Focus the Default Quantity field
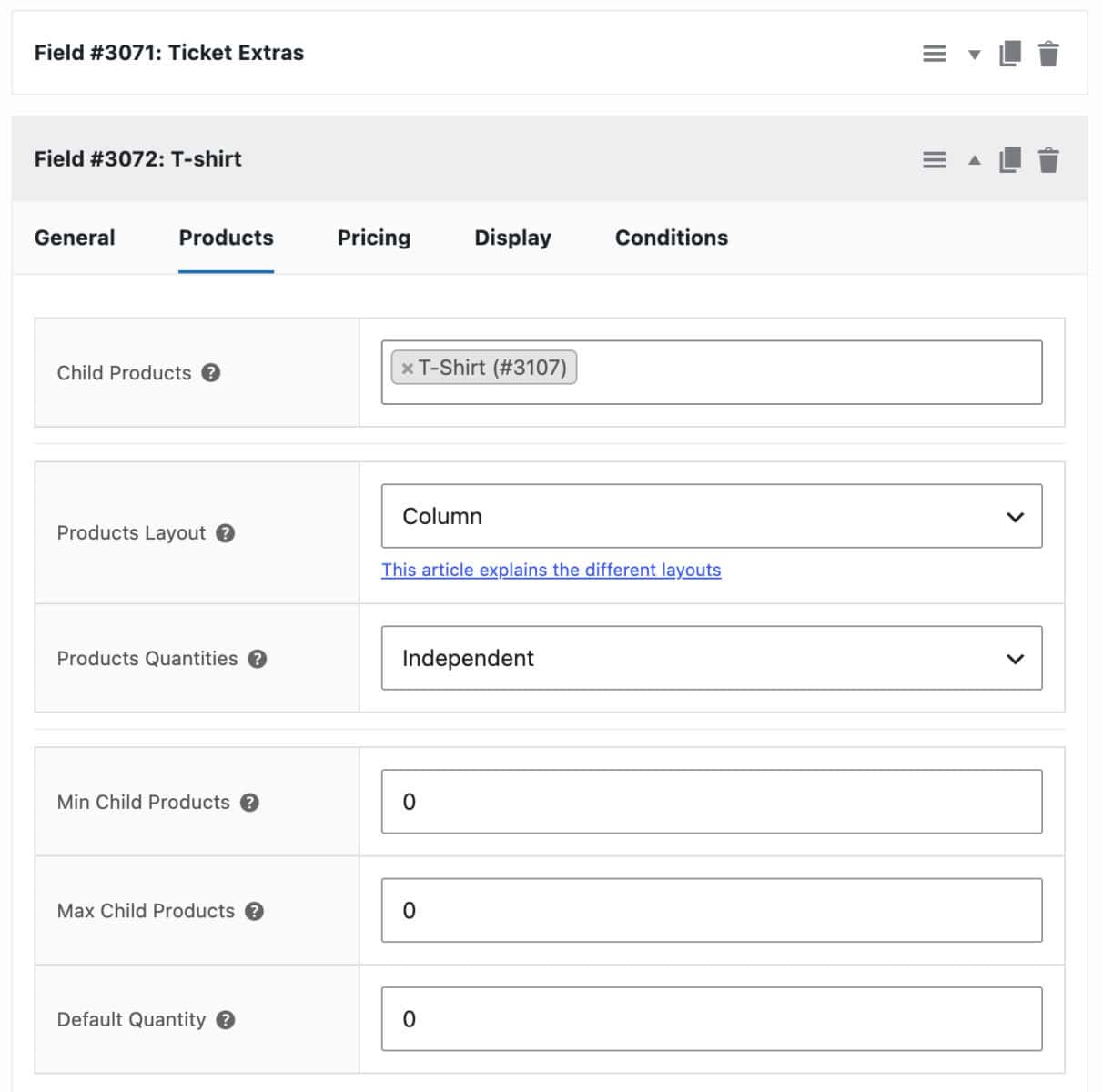This screenshot has width=1103, height=1092. 712,1019
